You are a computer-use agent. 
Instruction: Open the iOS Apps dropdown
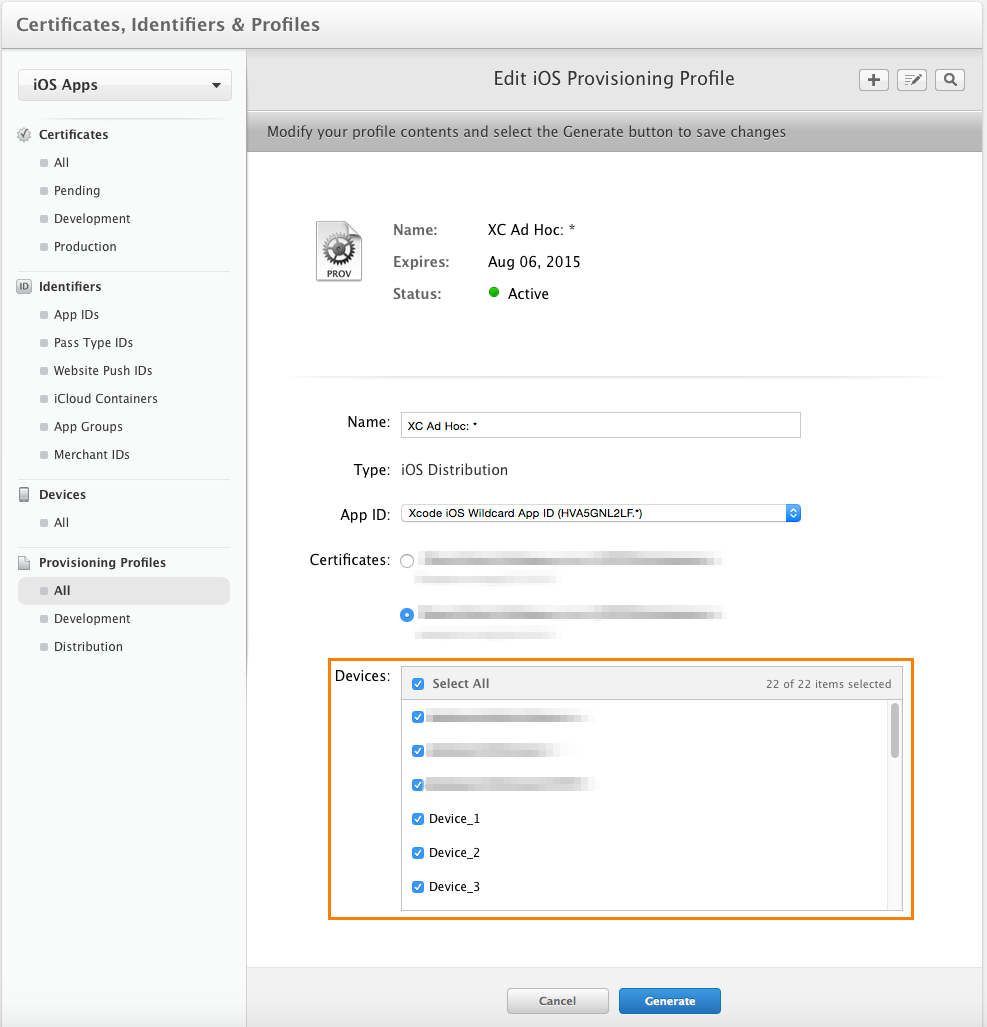[124, 85]
